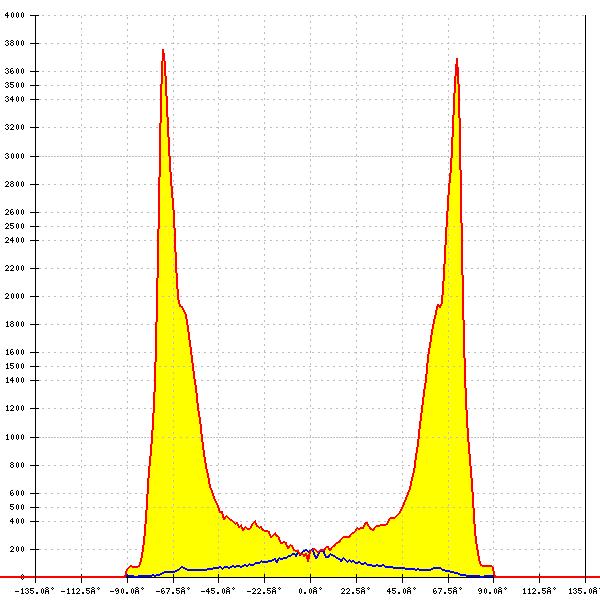
Task: Click the 2500 y-axis label
Action: click(x=15, y=226)
